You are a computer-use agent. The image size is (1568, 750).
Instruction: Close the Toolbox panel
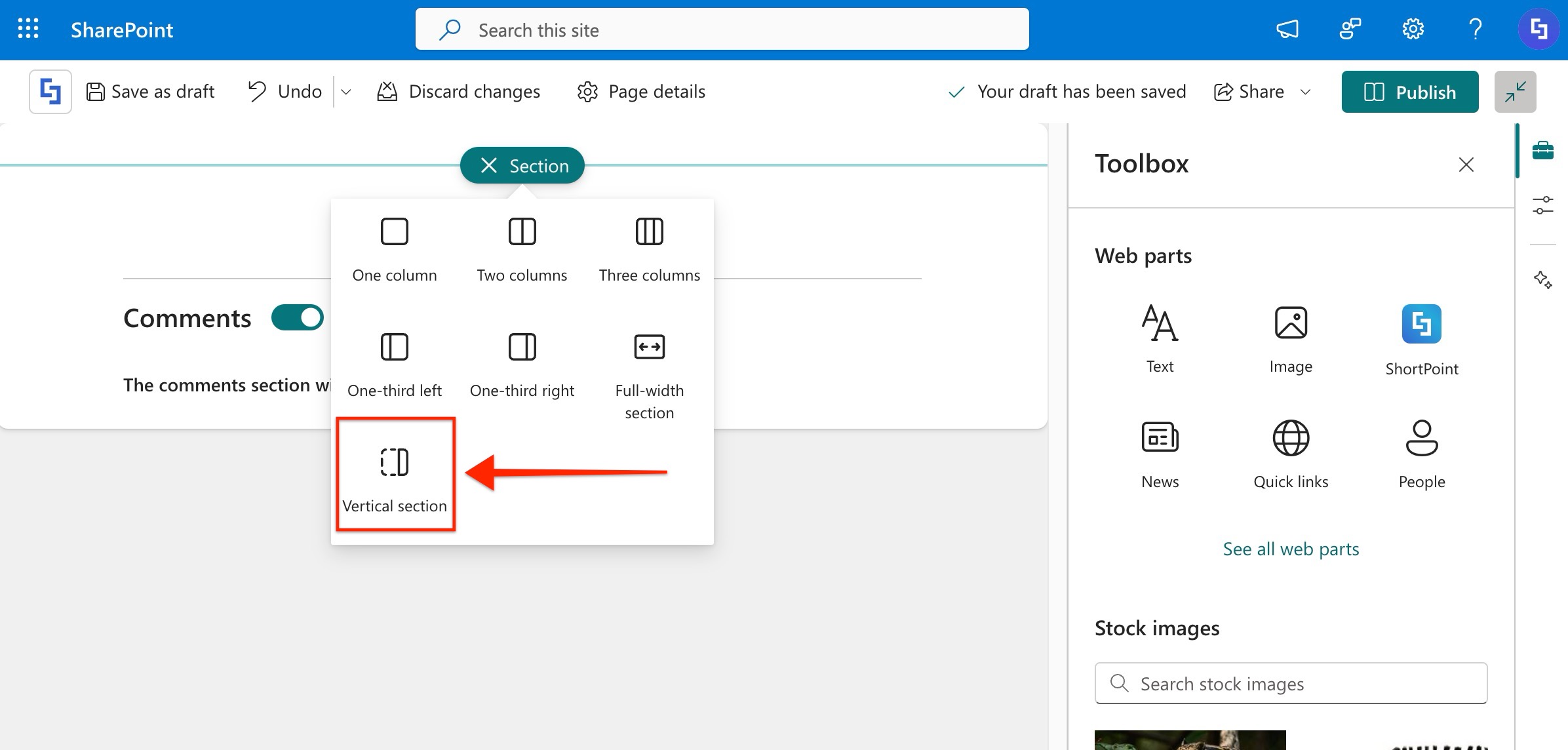tap(1466, 165)
